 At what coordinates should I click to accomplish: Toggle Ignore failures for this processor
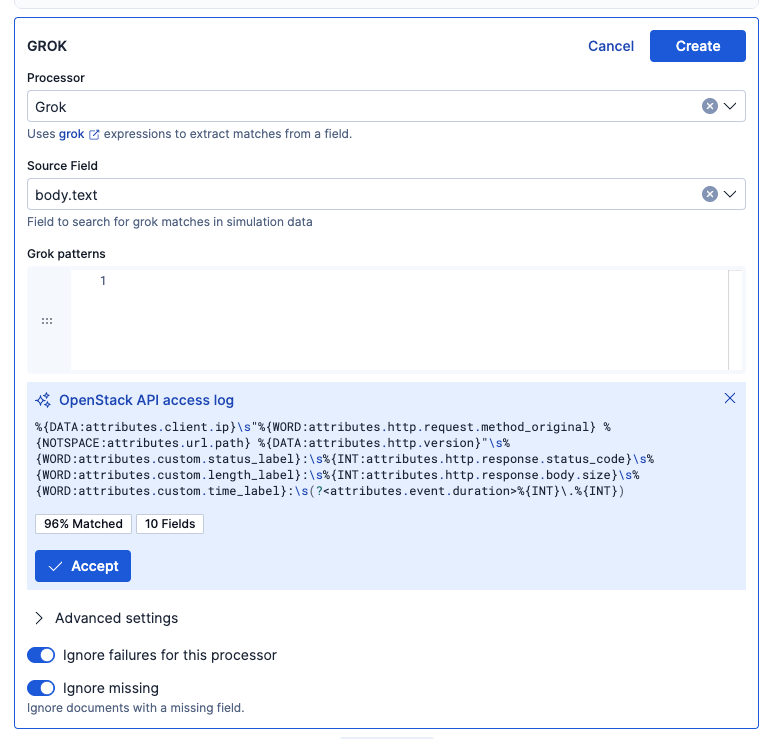point(41,655)
